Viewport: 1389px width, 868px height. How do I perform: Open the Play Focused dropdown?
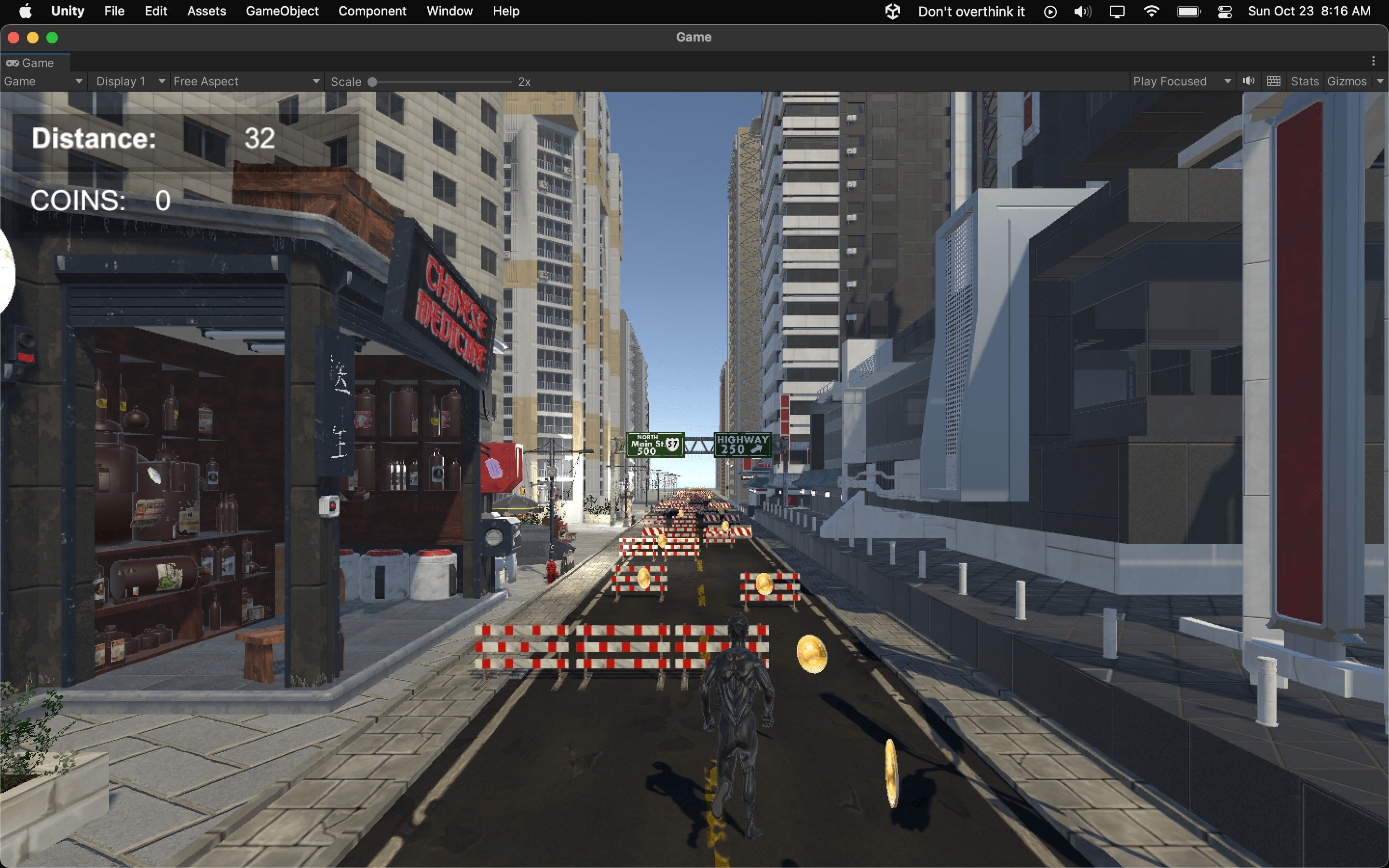pyautogui.click(x=1181, y=81)
